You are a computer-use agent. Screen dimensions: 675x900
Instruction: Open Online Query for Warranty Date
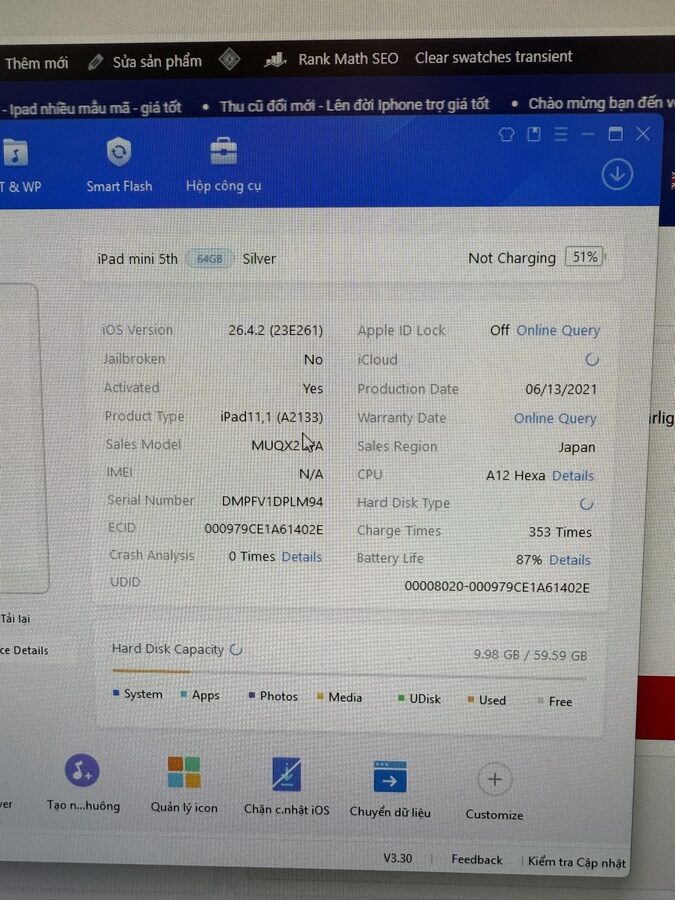pyautogui.click(x=555, y=418)
